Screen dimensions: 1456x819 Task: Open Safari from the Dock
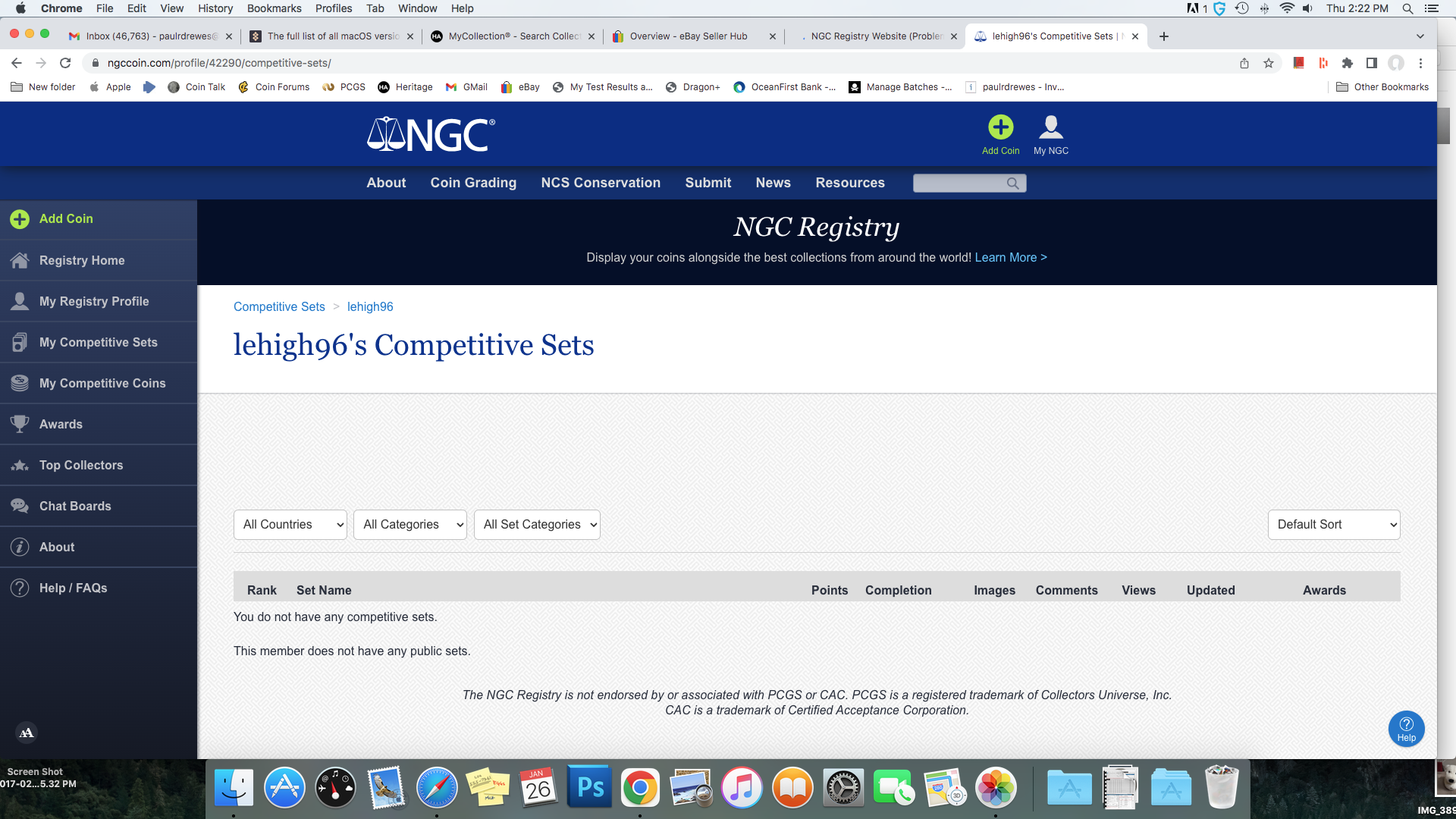coord(437,788)
